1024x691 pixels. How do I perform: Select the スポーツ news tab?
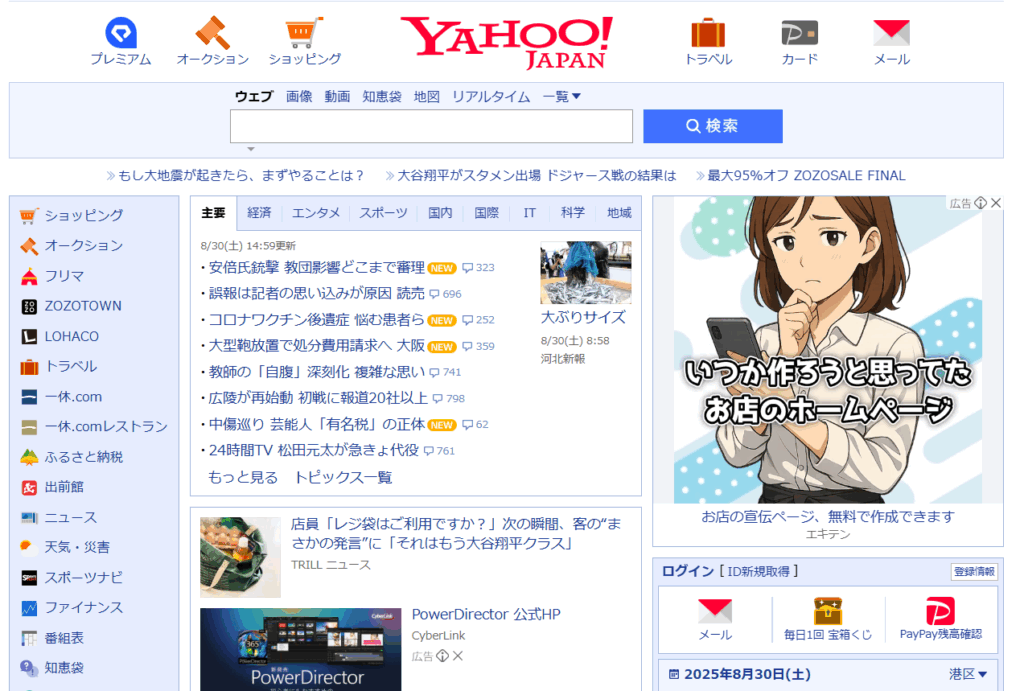coord(383,213)
